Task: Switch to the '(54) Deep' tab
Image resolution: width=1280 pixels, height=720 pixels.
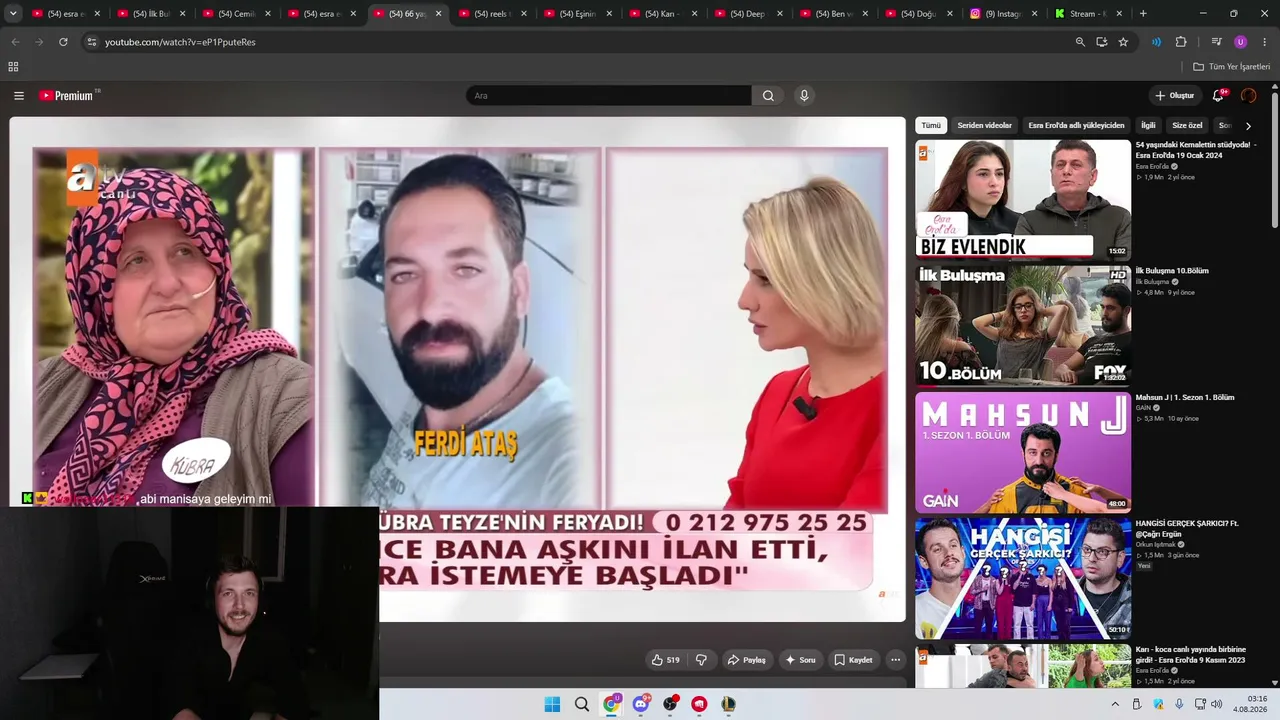Action: tap(747, 14)
